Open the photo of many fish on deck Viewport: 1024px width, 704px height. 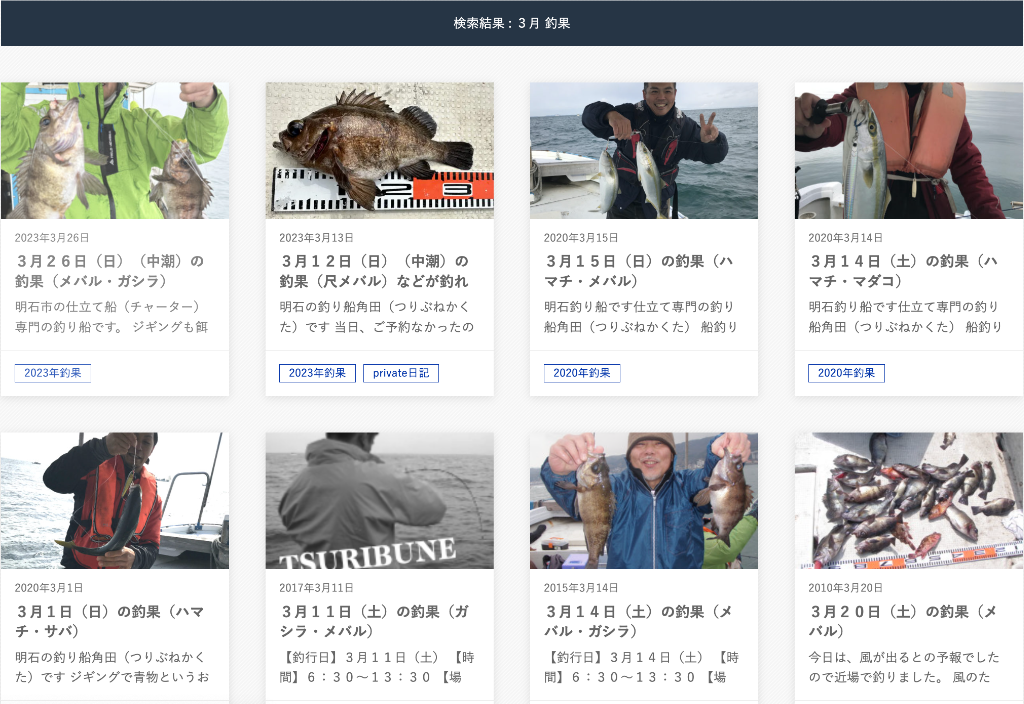click(908, 500)
